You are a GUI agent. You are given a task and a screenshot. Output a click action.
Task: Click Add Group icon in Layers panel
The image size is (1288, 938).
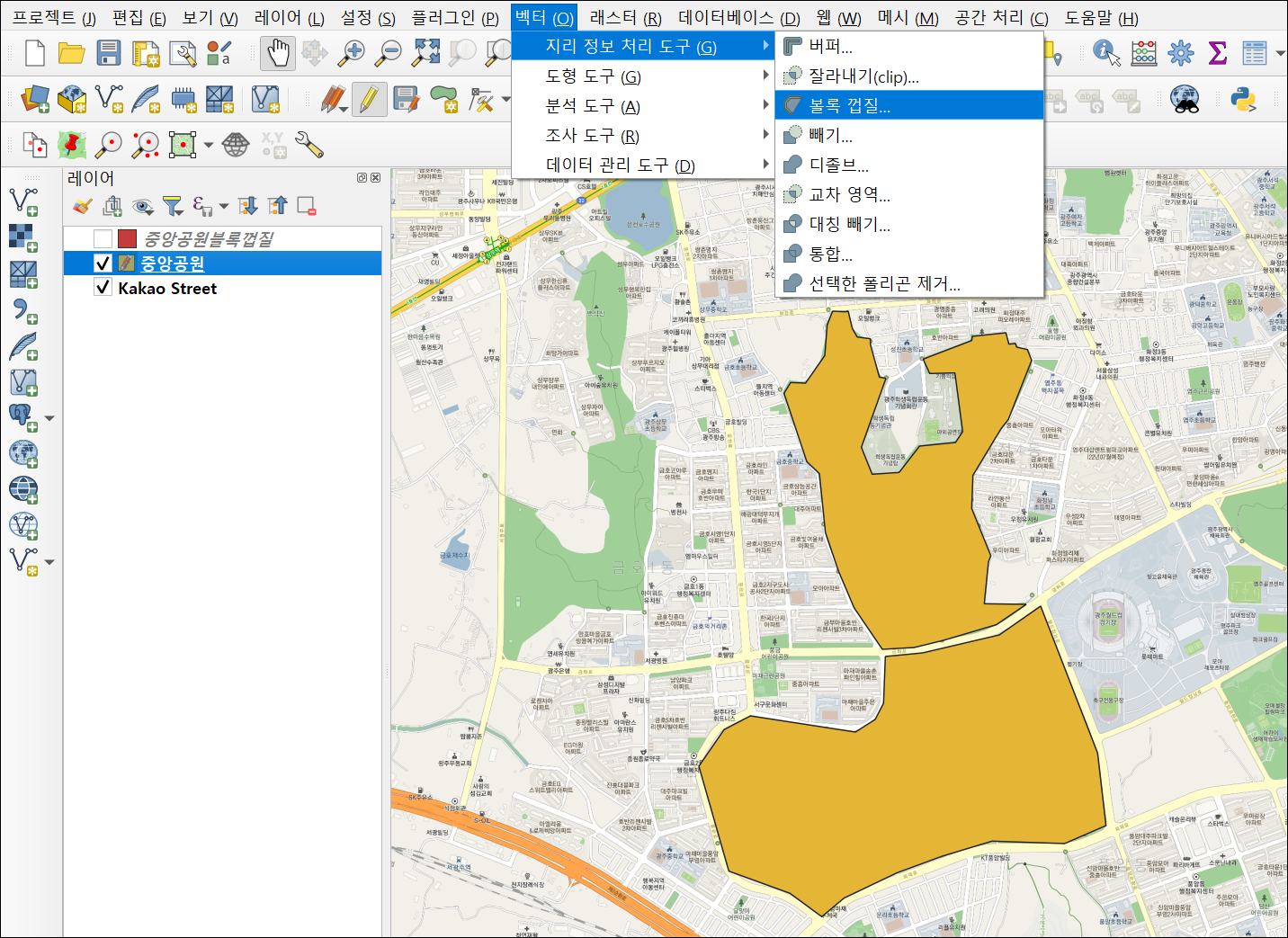click(112, 206)
